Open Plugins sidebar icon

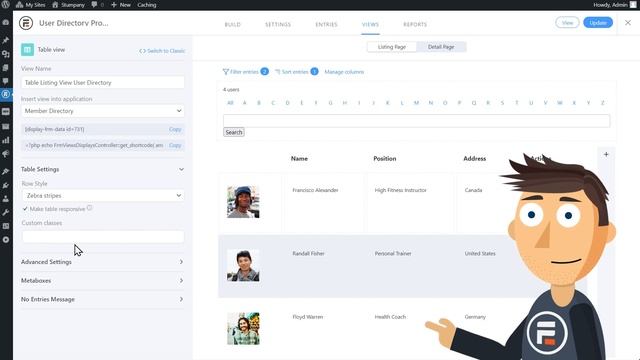(6, 185)
